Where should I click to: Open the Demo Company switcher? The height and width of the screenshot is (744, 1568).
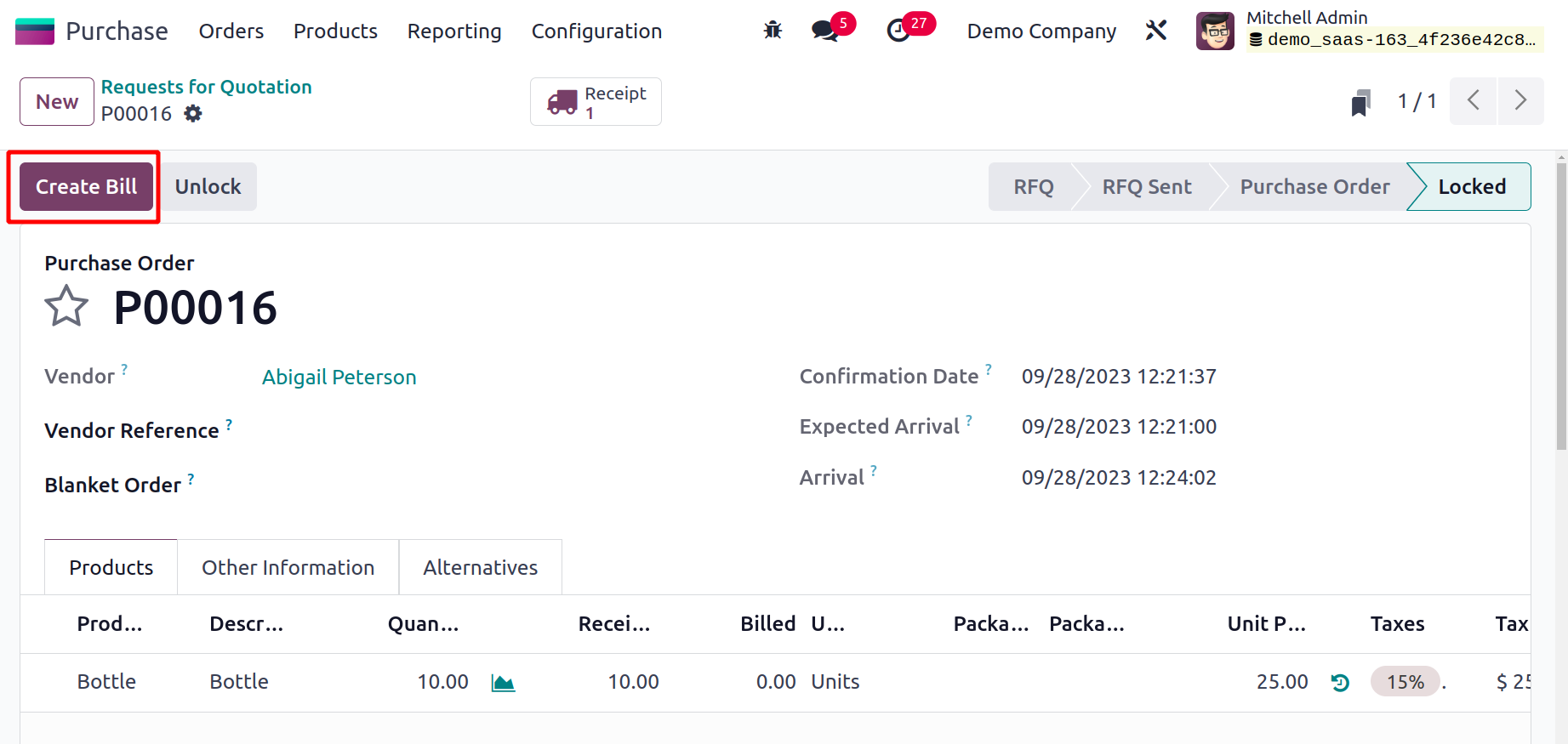(x=1041, y=31)
